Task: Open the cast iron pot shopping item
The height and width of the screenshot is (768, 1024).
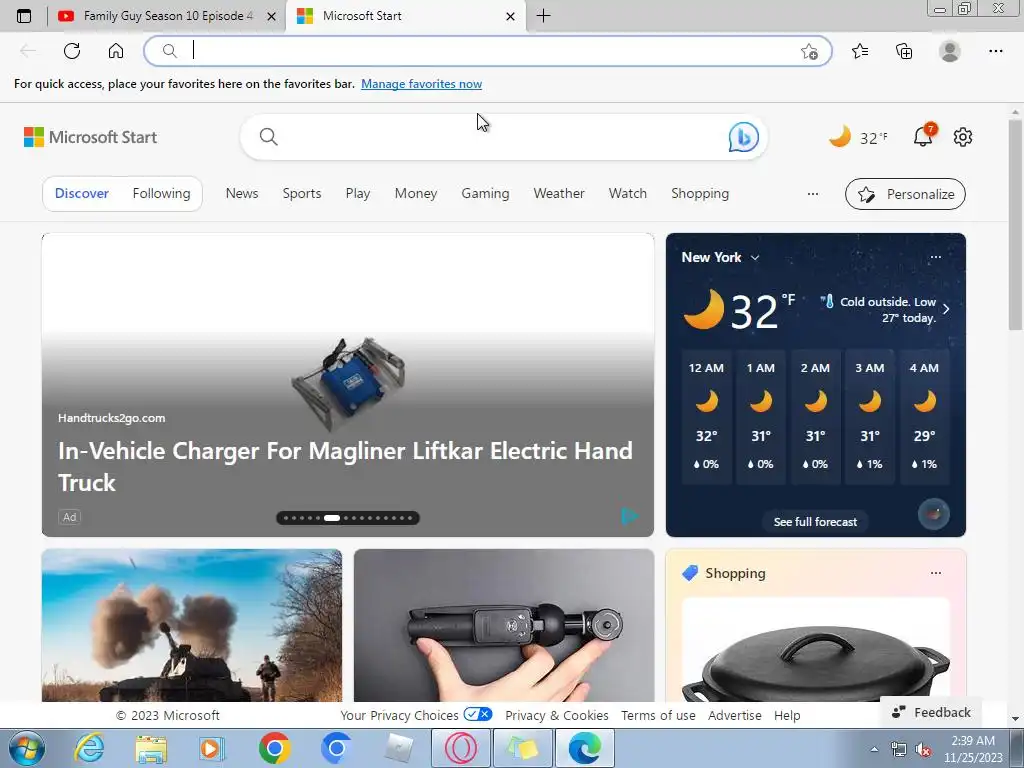Action: click(815, 650)
